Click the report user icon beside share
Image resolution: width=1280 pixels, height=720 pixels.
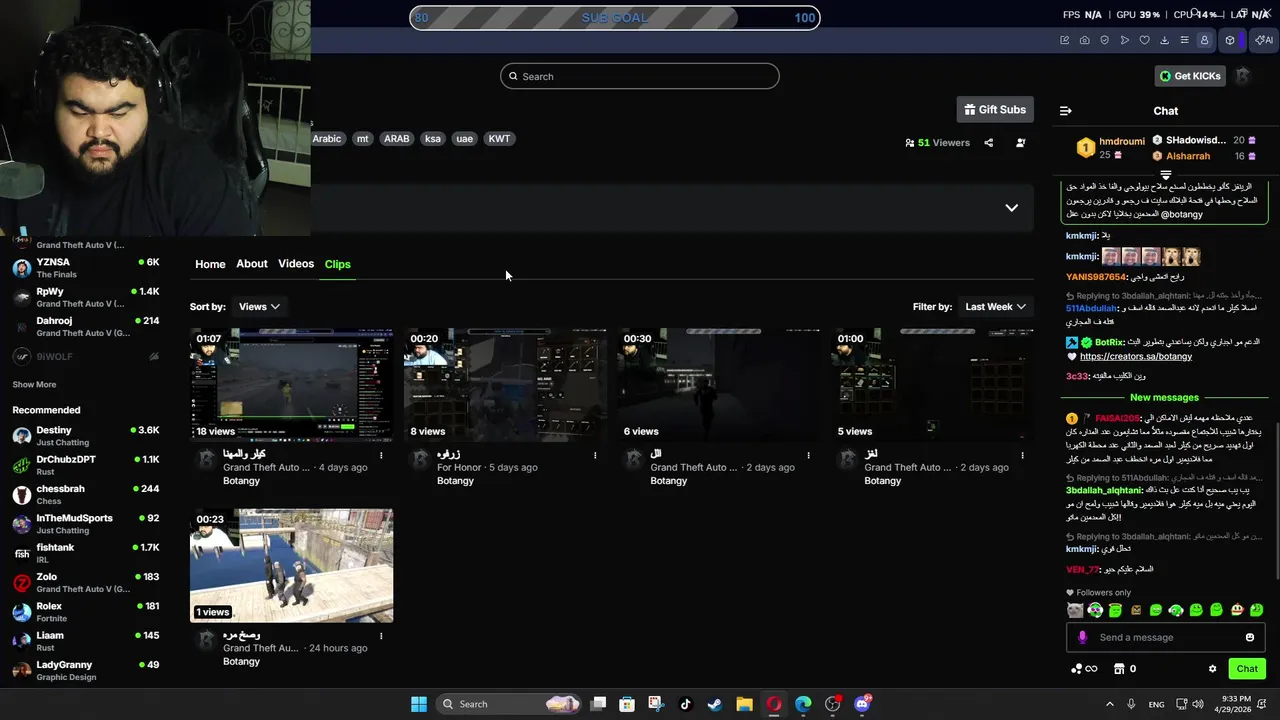1020,143
